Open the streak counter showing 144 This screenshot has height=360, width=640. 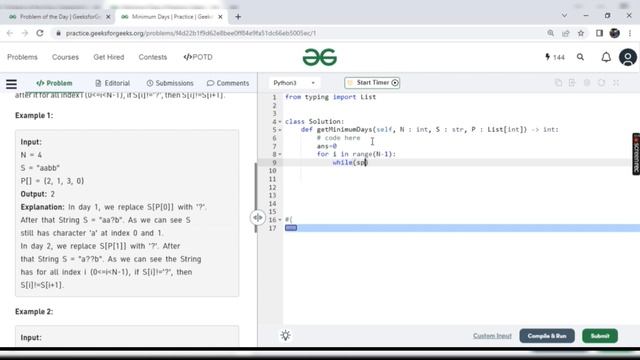pos(555,57)
